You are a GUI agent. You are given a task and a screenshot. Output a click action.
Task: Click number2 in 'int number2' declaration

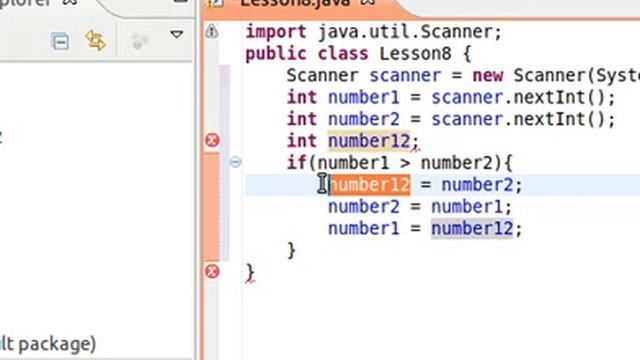[x=363, y=119]
